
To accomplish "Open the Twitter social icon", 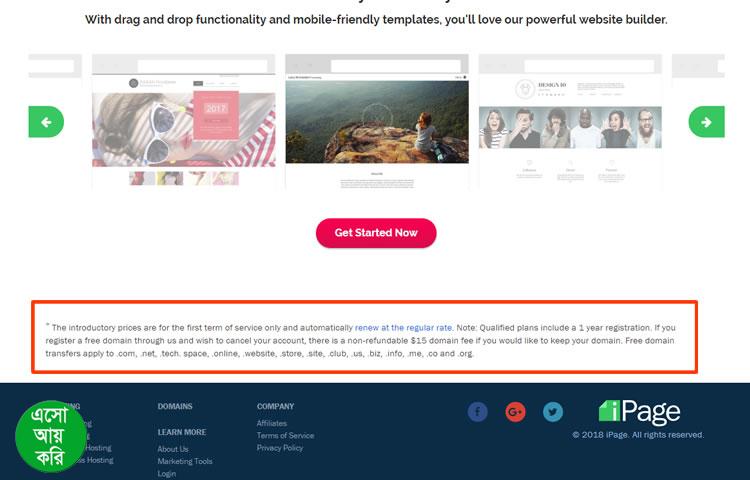I will click(x=553, y=412).
